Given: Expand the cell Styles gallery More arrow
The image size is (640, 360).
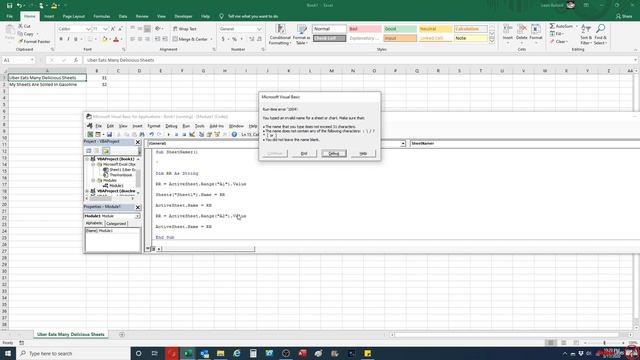Looking at the screenshot, I should coord(492,40).
